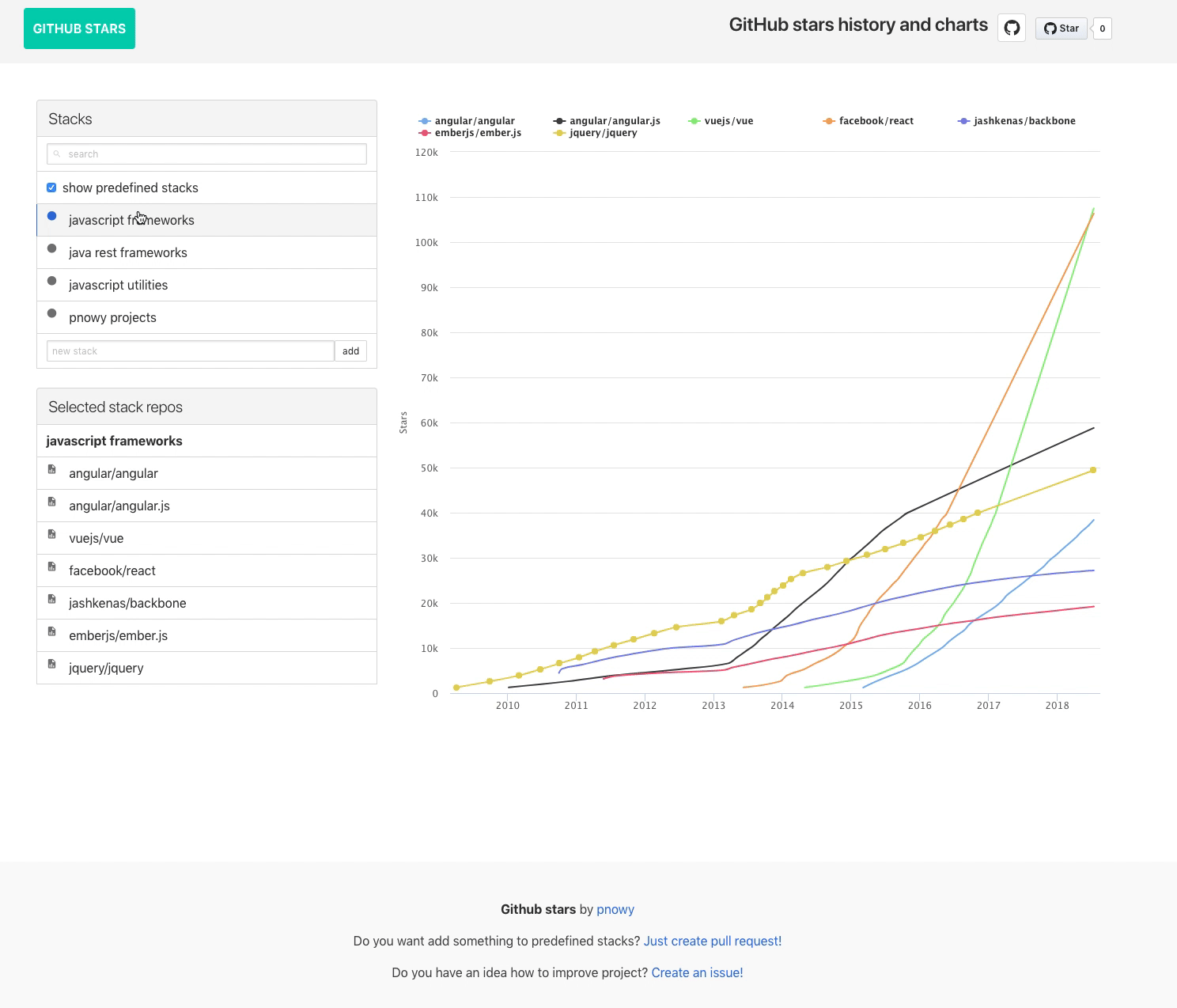Click chart icon beside angular/angular.js repo

pyautogui.click(x=52, y=502)
